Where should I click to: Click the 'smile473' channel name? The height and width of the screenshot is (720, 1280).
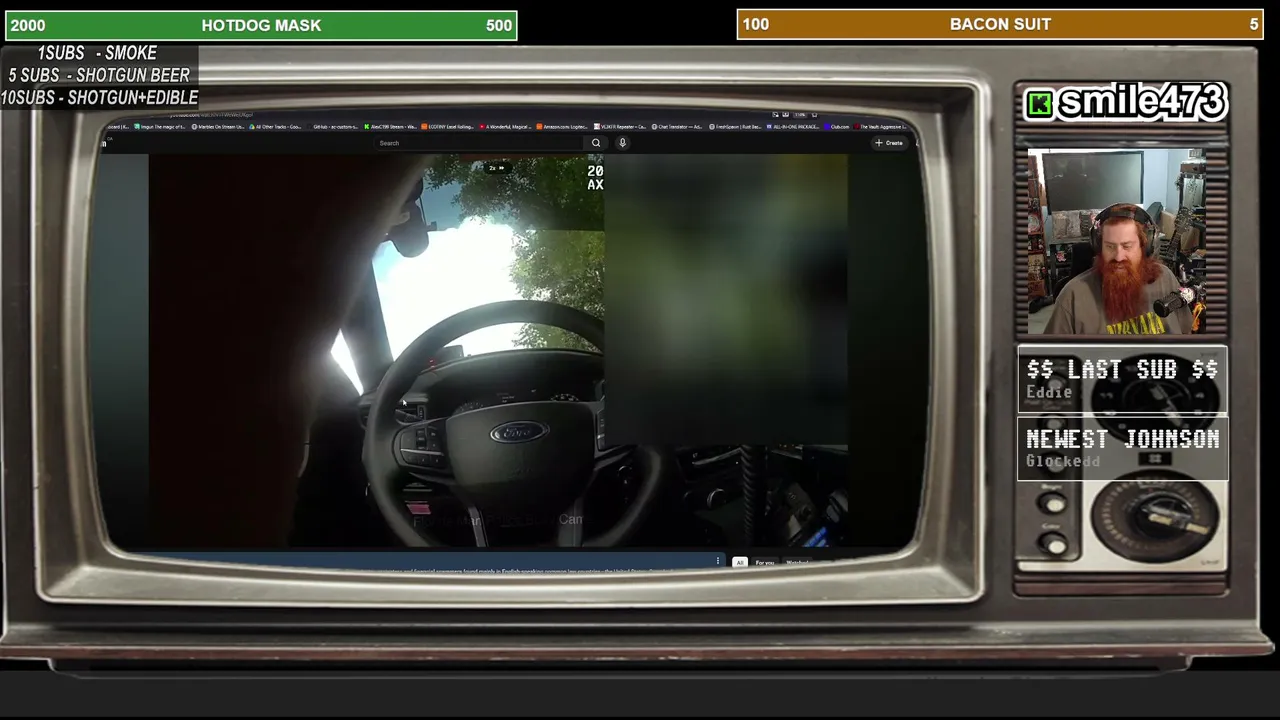point(1141,102)
